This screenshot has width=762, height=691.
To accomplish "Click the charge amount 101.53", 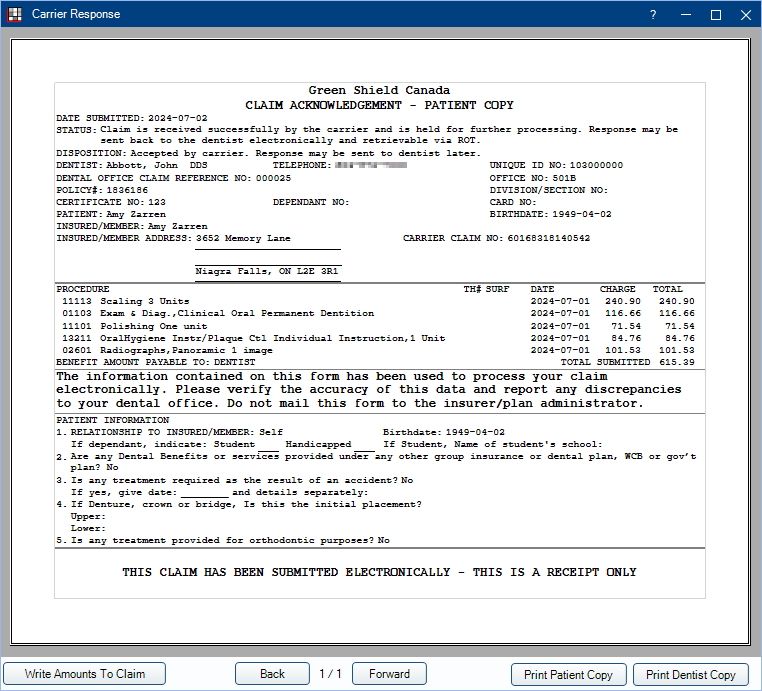I will (x=623, y=350).
